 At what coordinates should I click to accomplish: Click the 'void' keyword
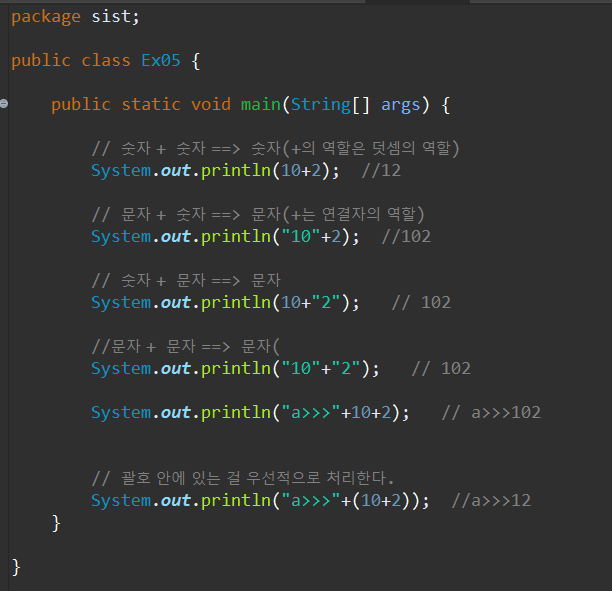coord(211,105)
